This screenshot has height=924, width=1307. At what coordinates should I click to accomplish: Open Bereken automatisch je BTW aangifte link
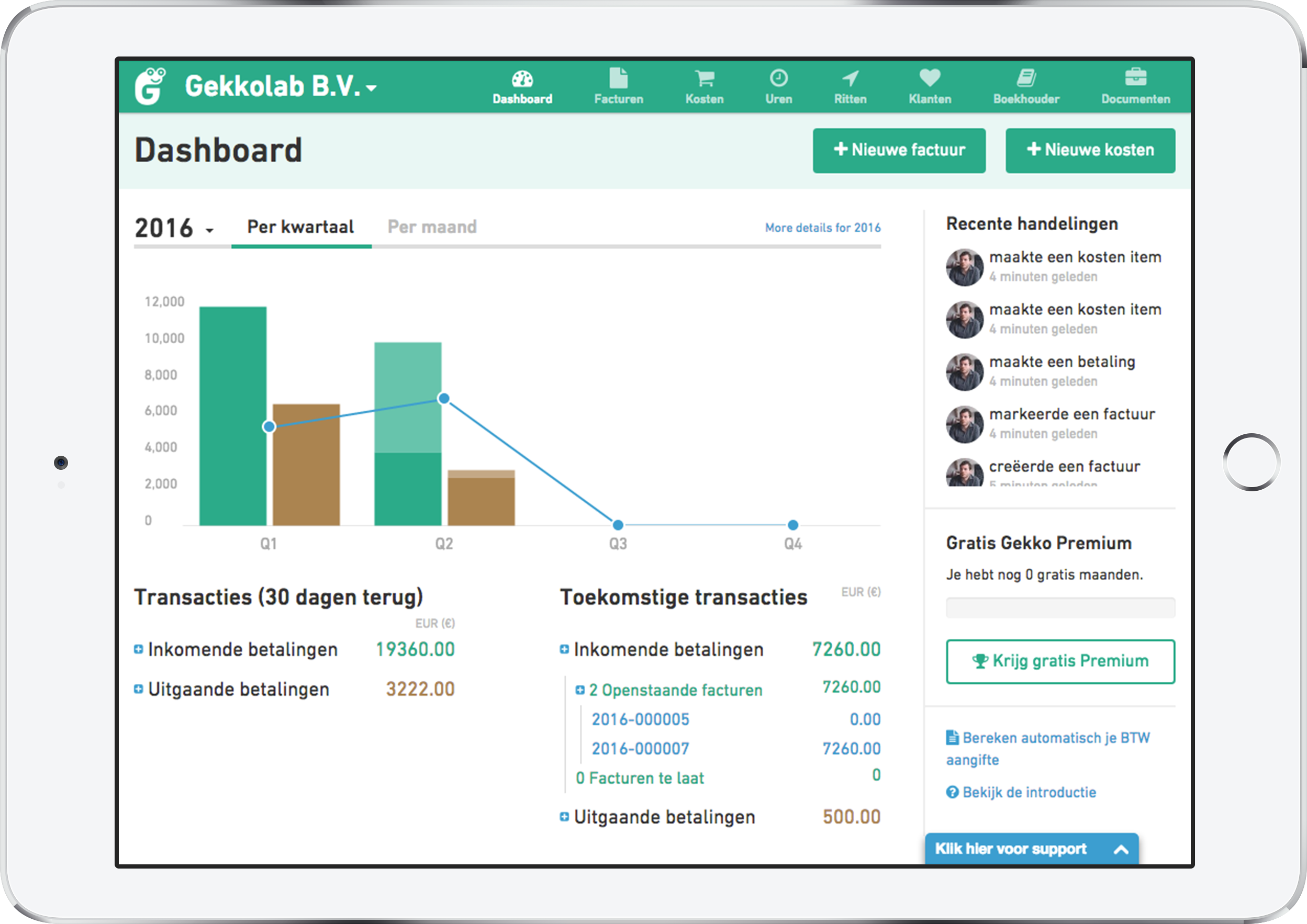click(x=1047, y=748)
